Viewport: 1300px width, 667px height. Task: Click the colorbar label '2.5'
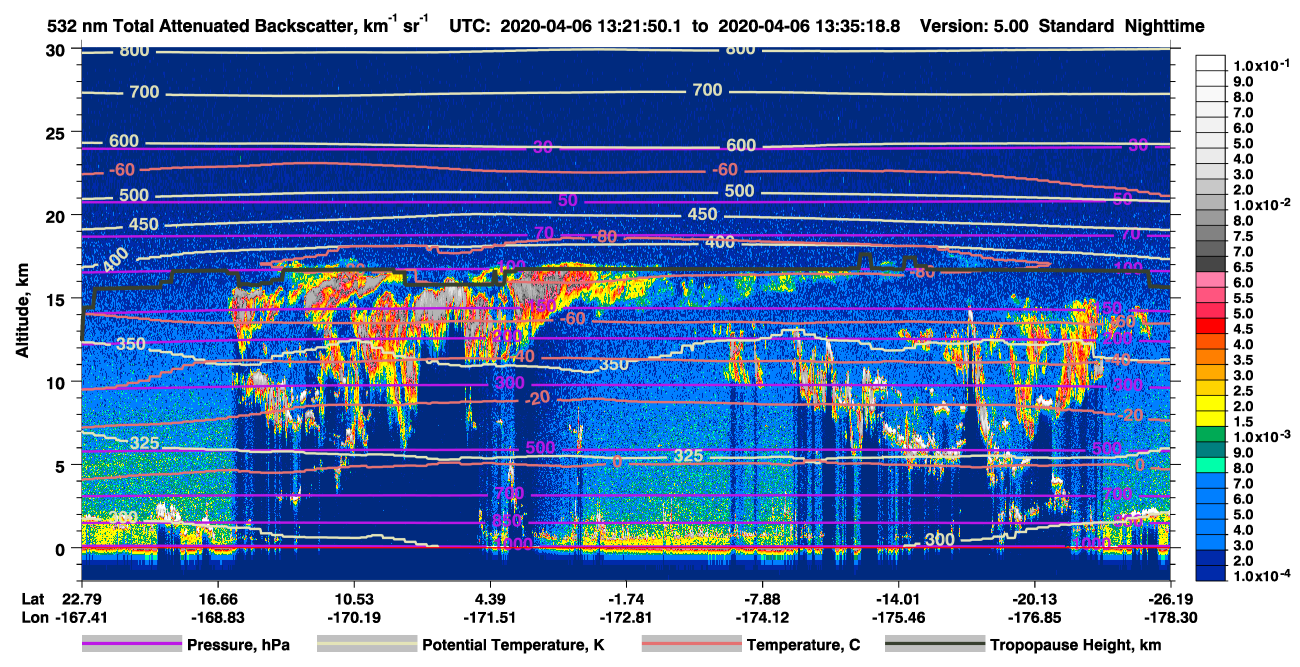click(x=1245, y=391)
